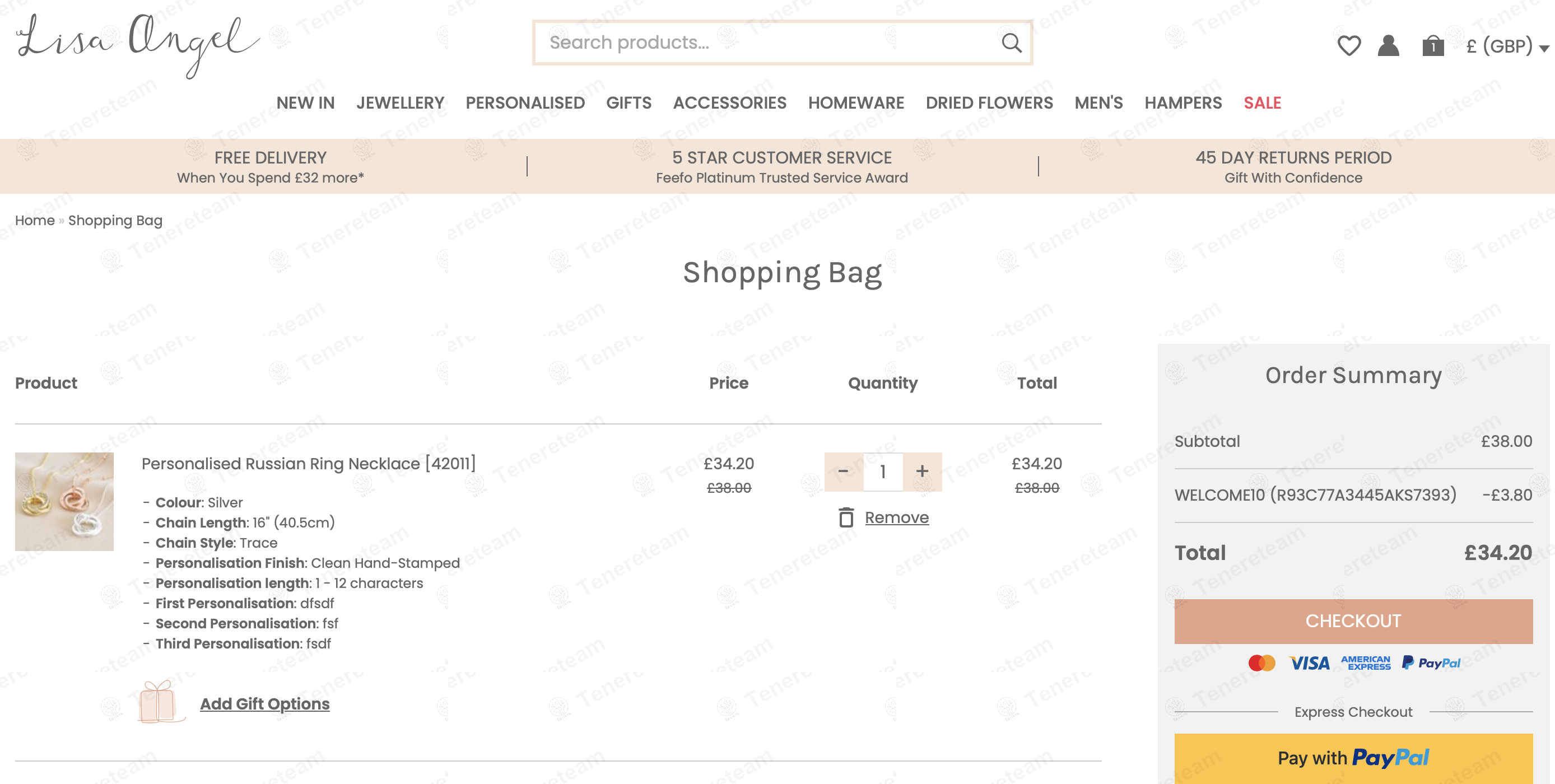Increase quantity with the plus button

(923, 472)
